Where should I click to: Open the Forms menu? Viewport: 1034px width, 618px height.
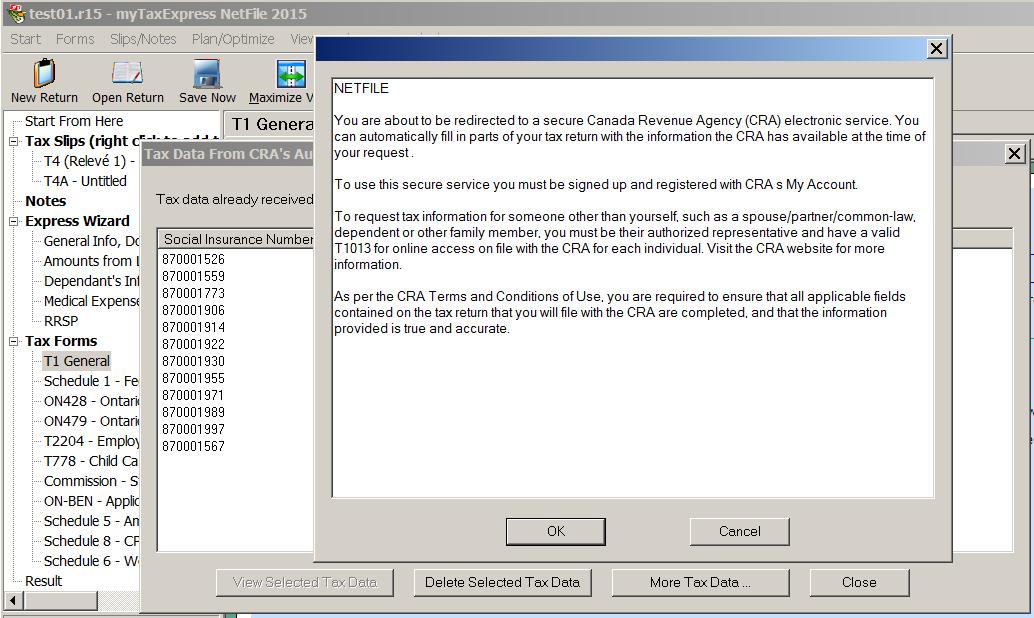point(75,39)
